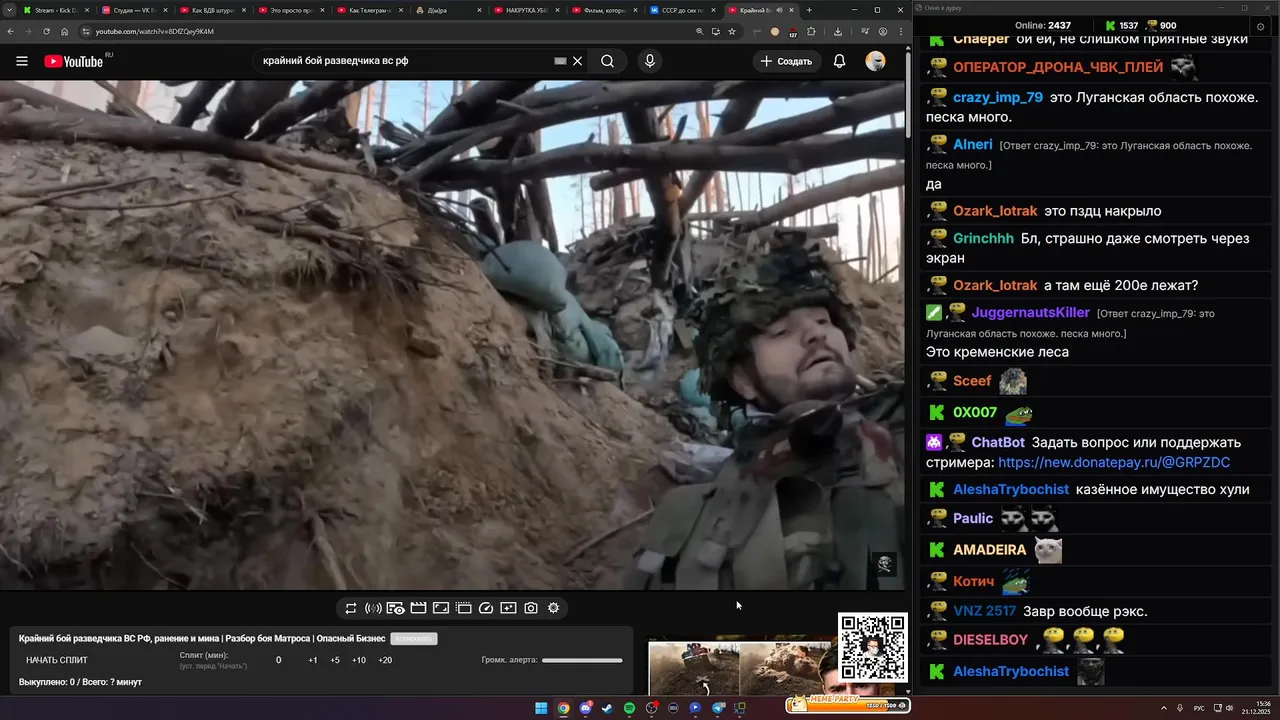Click the clapperboard icon in player toolbar

click(418, 608)
